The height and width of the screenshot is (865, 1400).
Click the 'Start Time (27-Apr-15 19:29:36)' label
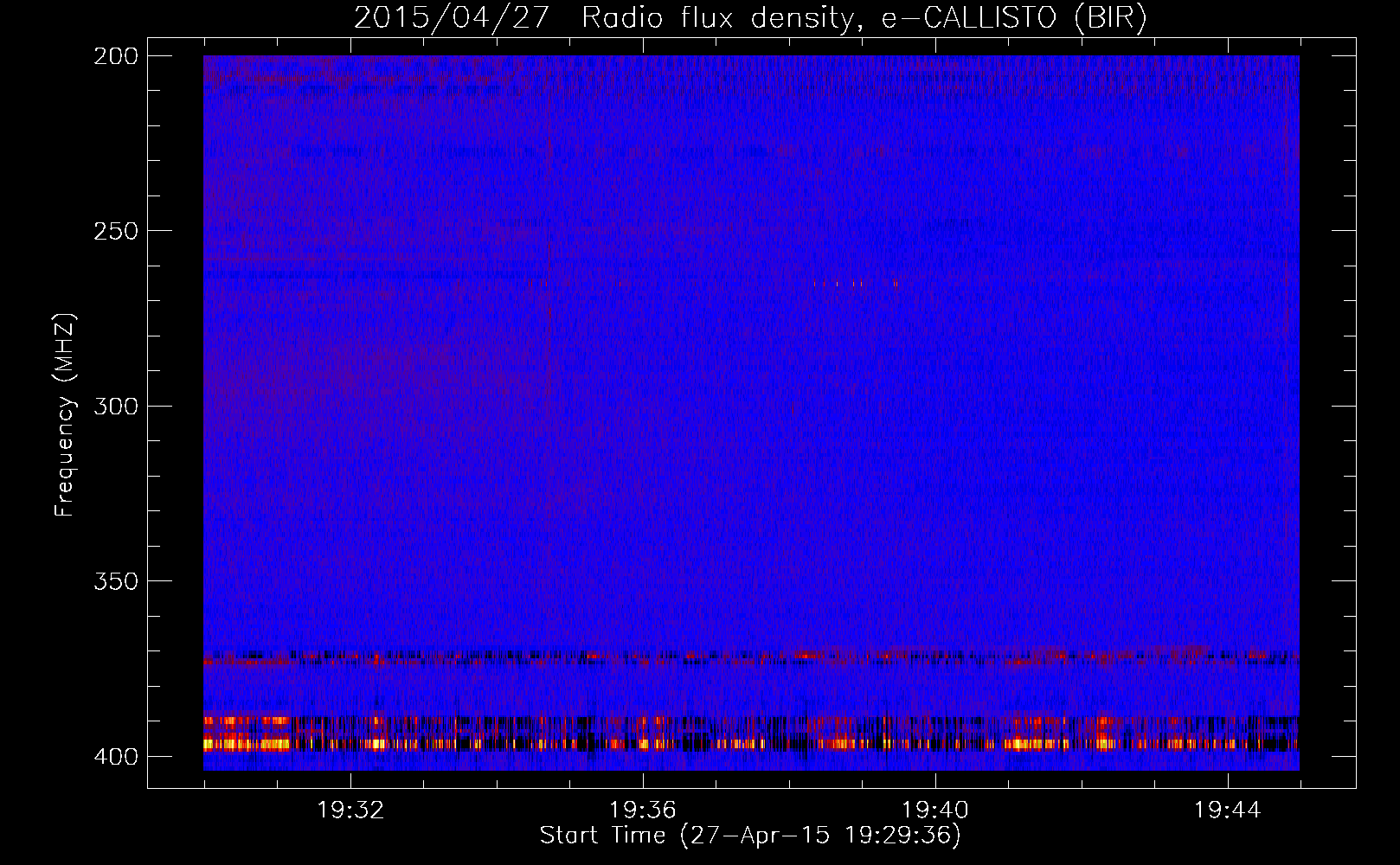point(750,836)
